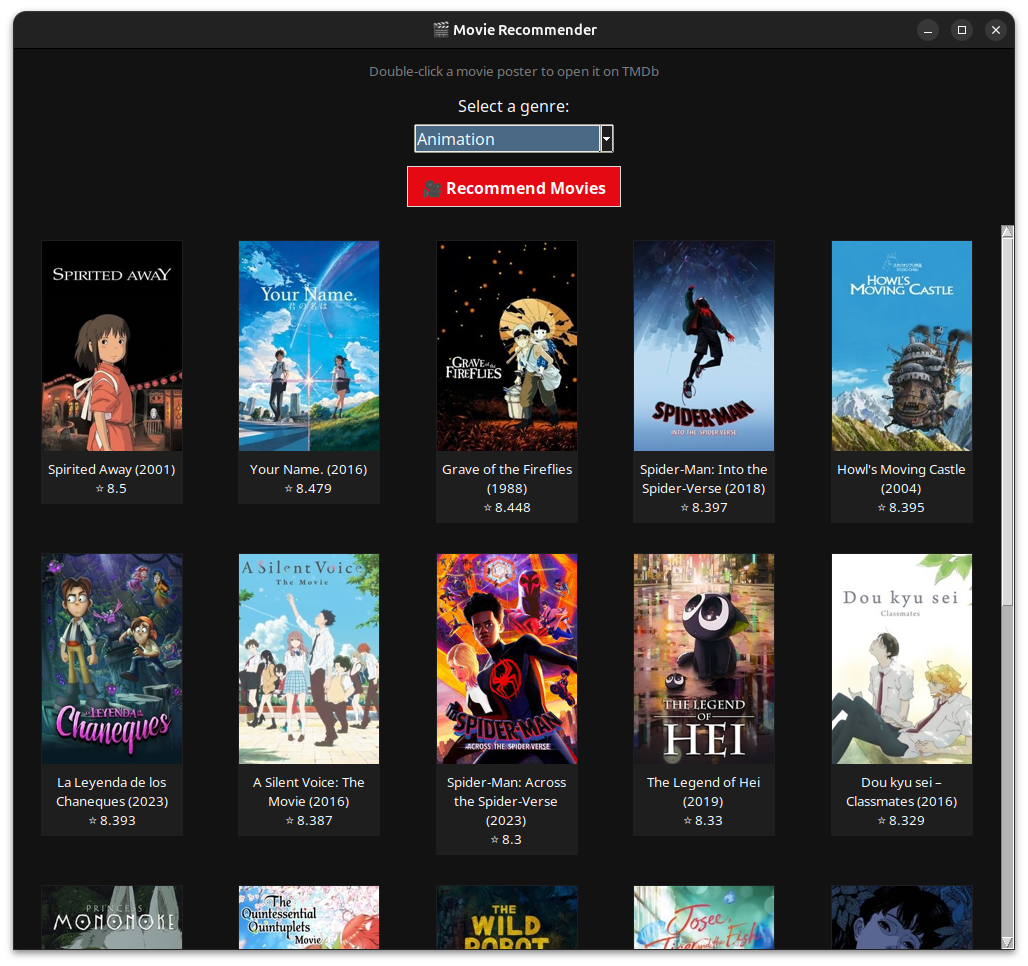Click the clapperboard icon in the title bar
1028x966 pixels.
(x=441, y=30)
